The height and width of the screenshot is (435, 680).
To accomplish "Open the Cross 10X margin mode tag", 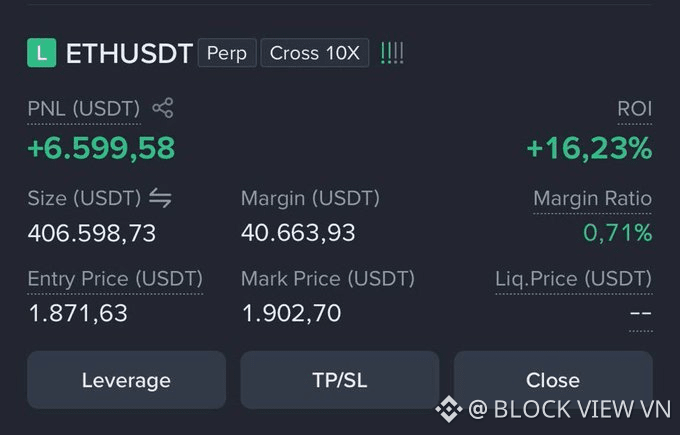I will pyautogui.click(x=315, y=53).
